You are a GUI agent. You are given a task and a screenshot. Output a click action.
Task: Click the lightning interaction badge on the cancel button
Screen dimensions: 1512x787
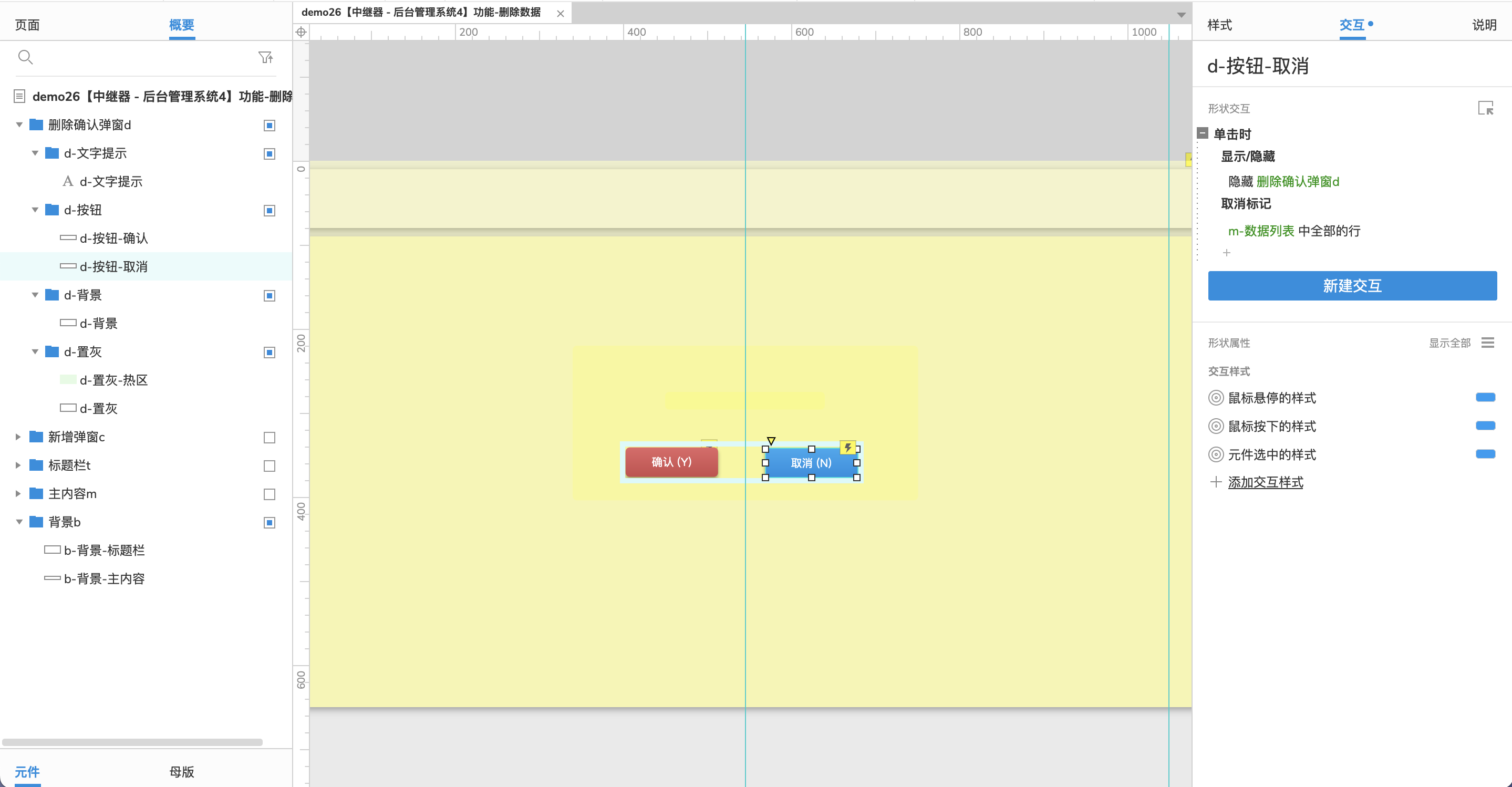847,448
